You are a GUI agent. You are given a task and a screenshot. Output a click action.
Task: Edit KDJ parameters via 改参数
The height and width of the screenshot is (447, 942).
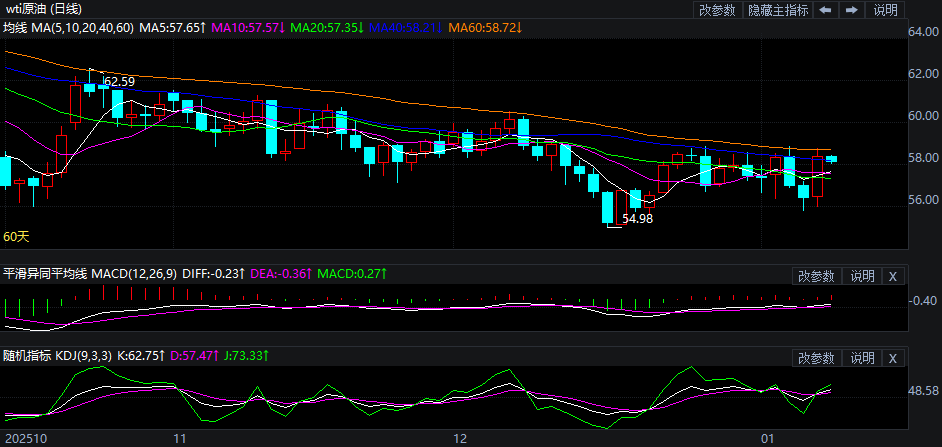tap(816, 358)
